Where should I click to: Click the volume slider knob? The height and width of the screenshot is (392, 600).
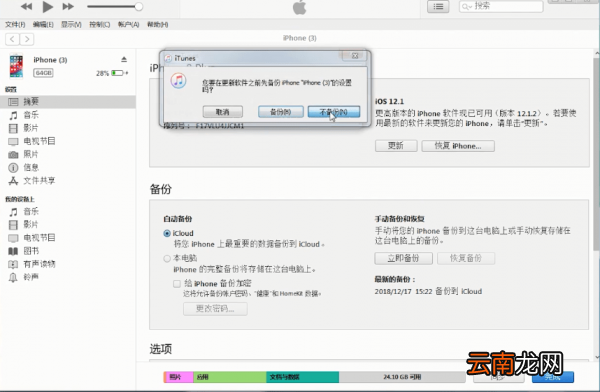point(139,7)
